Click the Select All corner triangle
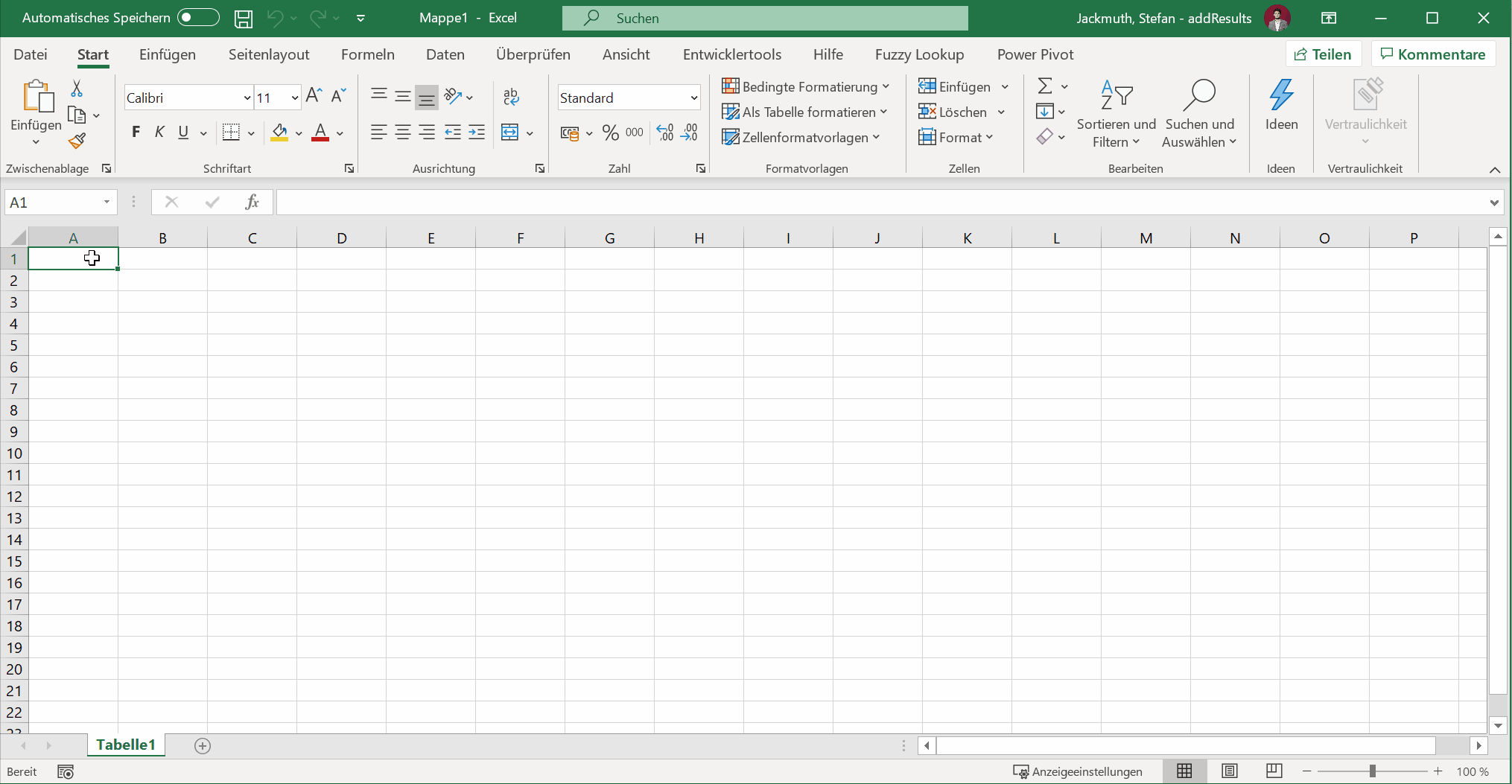Screen dimensions: 1512x784 pyautogui.click(x=17, y=238)
